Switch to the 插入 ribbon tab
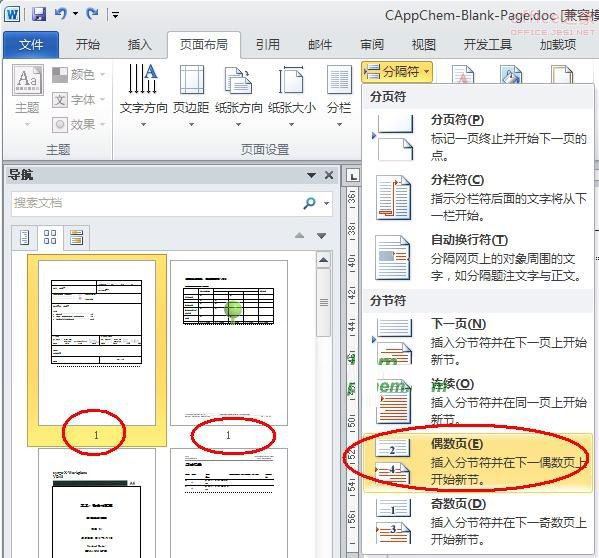Image resolution: width=599 pixels, height=558 pixels. [x=139, y=45]
